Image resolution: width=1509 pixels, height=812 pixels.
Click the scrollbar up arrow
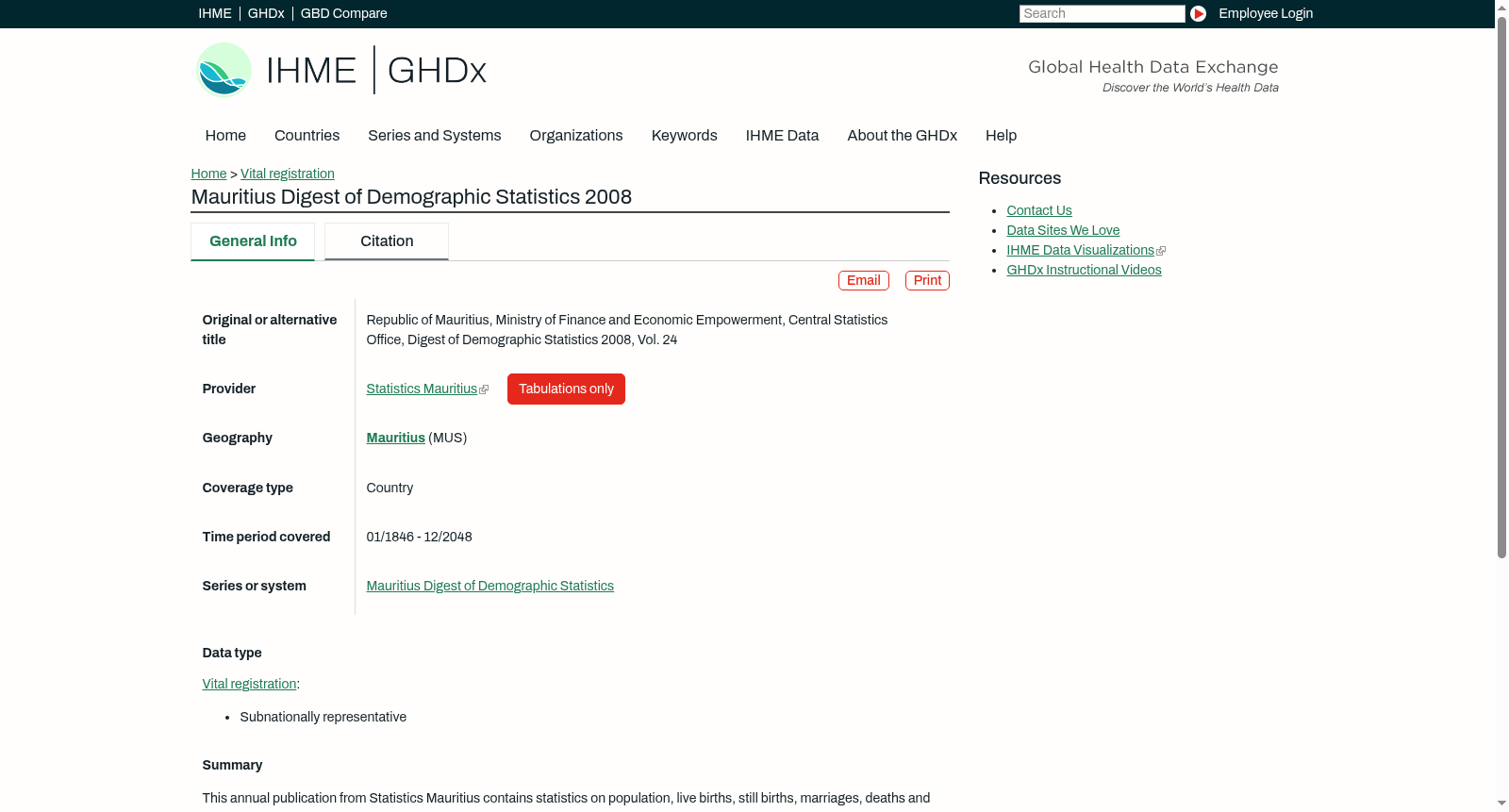[1501, 8]
